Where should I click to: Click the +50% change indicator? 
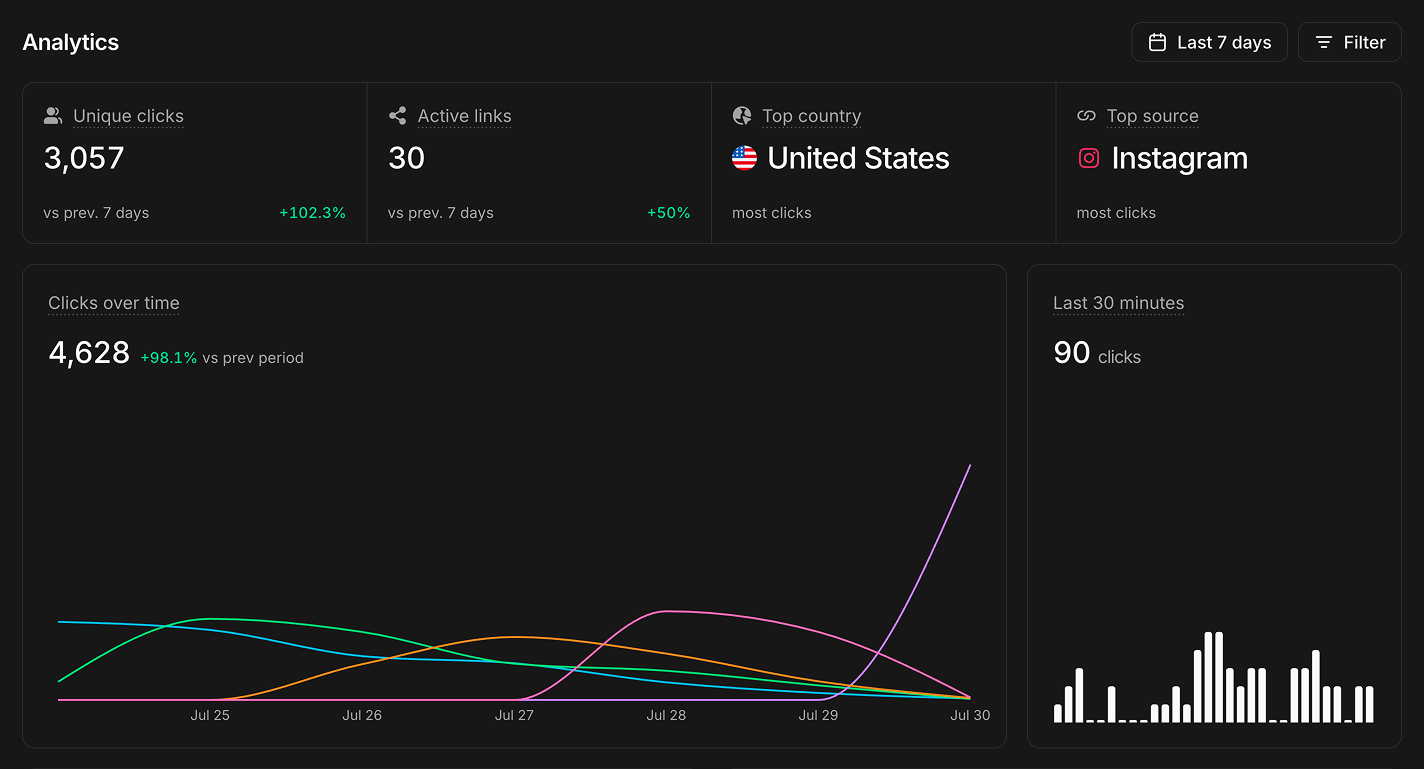point(668,213)
